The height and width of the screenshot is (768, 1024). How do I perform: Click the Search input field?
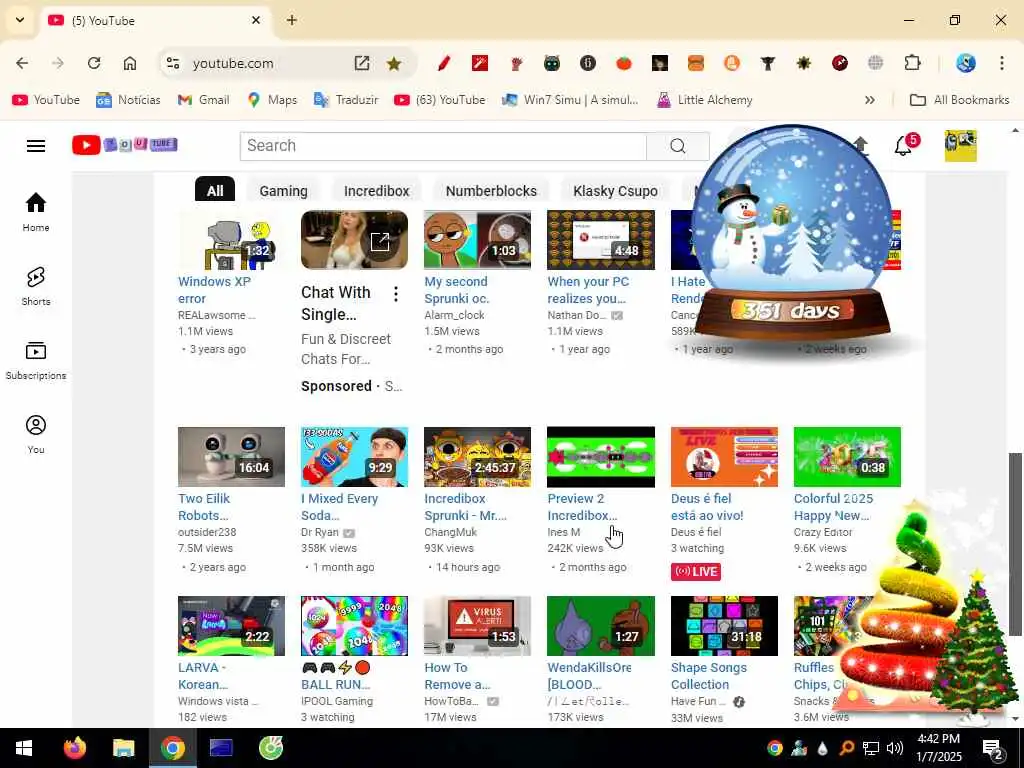tap(443, 146)
